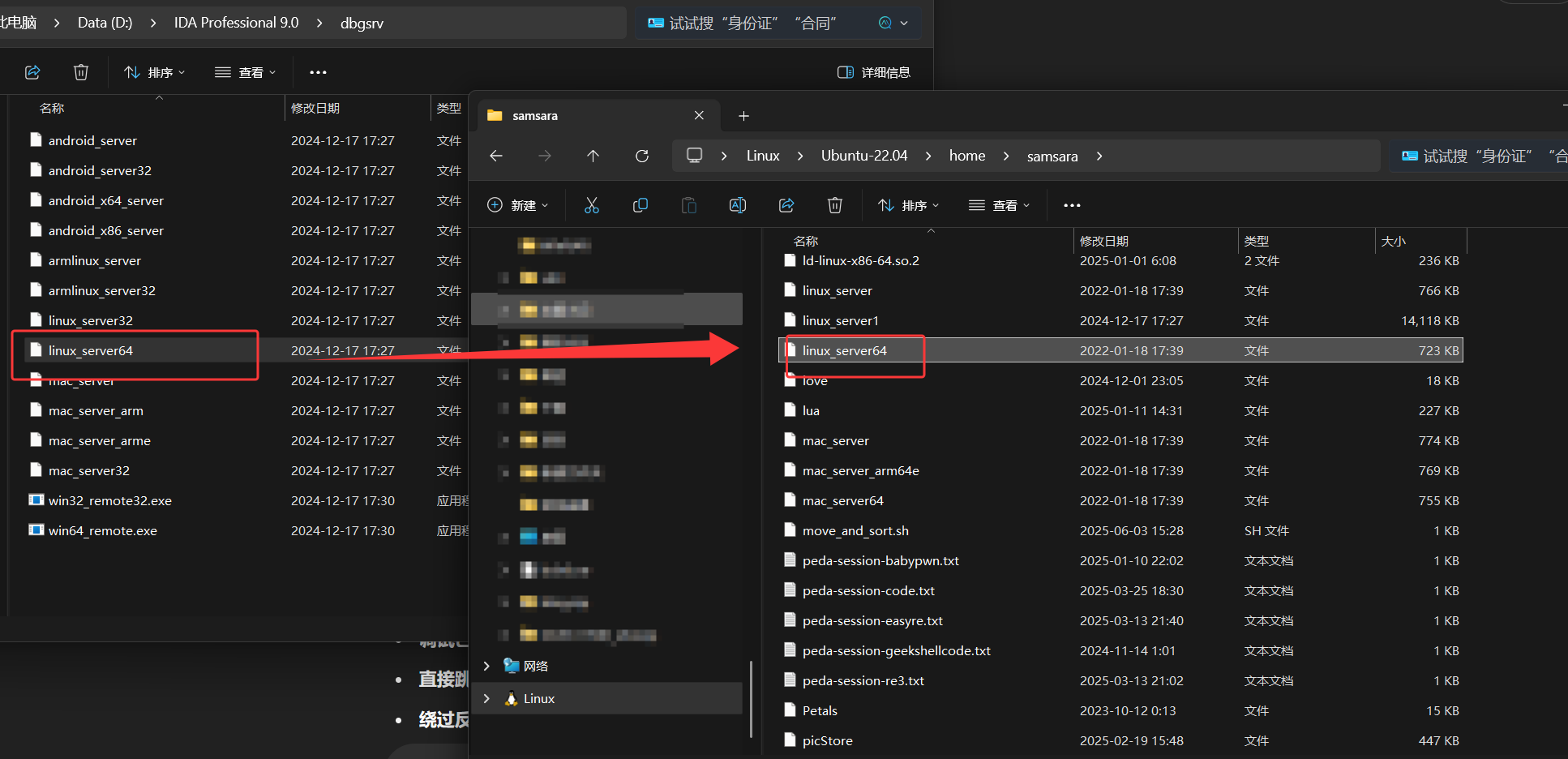The width and height of the screenshot is (1568, 759).
Task: Click the search box in dbgsrv window
Action: click(778, 23)
